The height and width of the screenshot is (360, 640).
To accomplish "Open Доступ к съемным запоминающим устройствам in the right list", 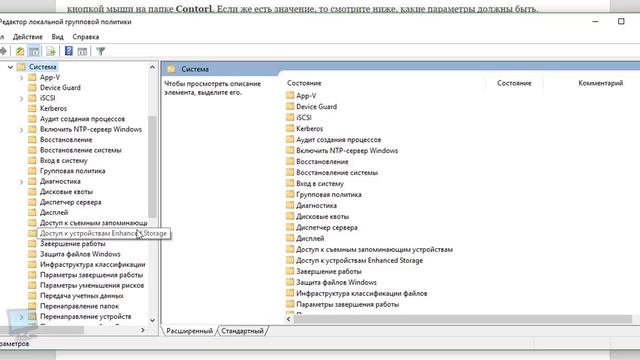I will 375,249.
